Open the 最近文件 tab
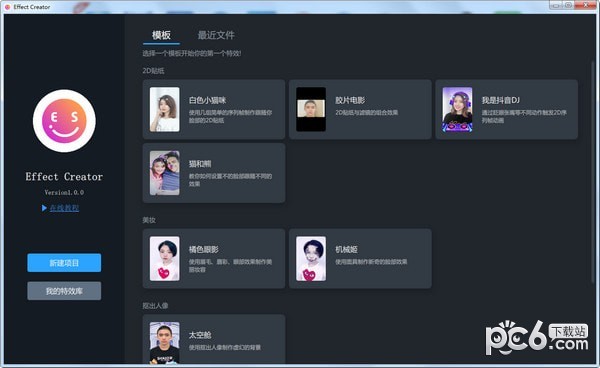The height and width of the screenshot is (368, 600). coord(216,35)
